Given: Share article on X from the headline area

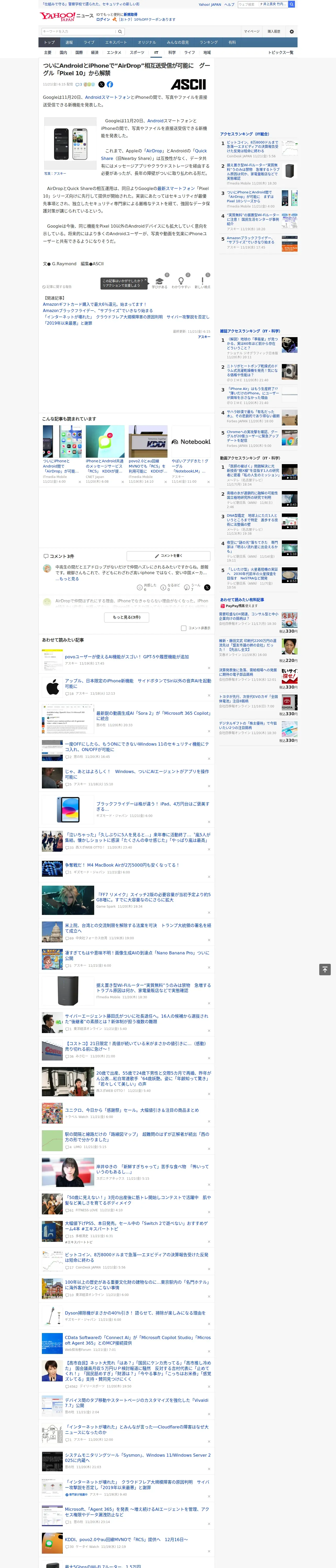Looking at the screenshot, I should click(x=101, y=85).
